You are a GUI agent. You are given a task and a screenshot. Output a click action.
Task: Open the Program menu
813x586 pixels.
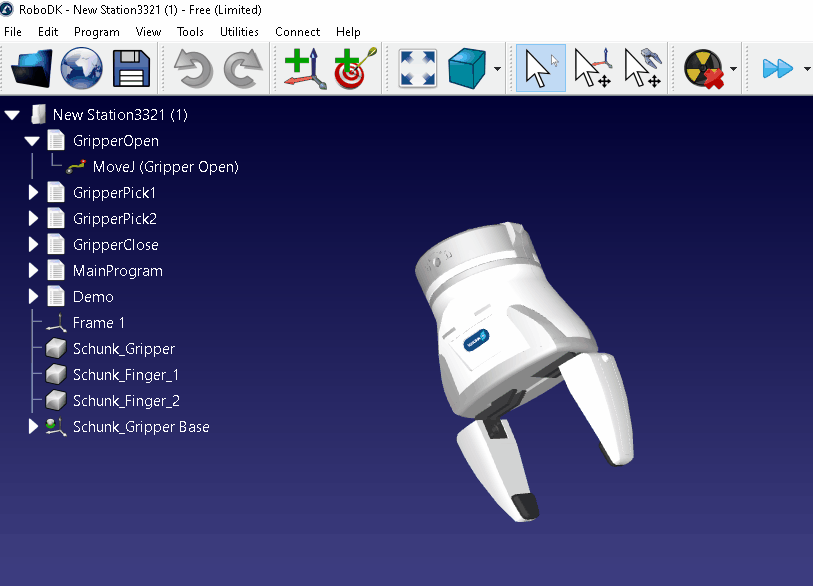pos(96,32)
